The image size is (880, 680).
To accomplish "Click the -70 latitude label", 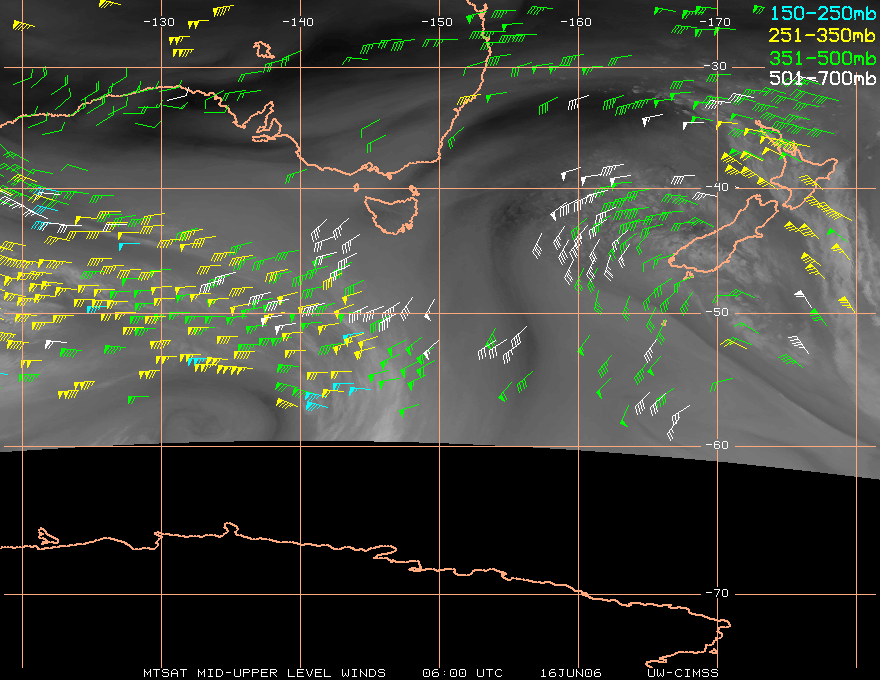I will tap(717, 593).
